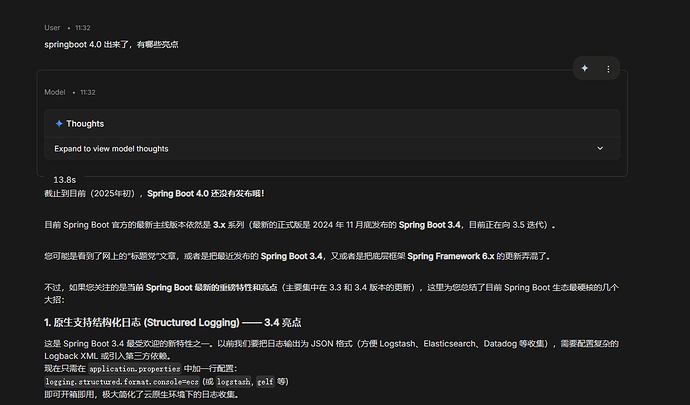Click the user message 'springboot 4.0 出来了'
Image resolution: width=690 pixels, height=405 pixels.
coord(111,44)
